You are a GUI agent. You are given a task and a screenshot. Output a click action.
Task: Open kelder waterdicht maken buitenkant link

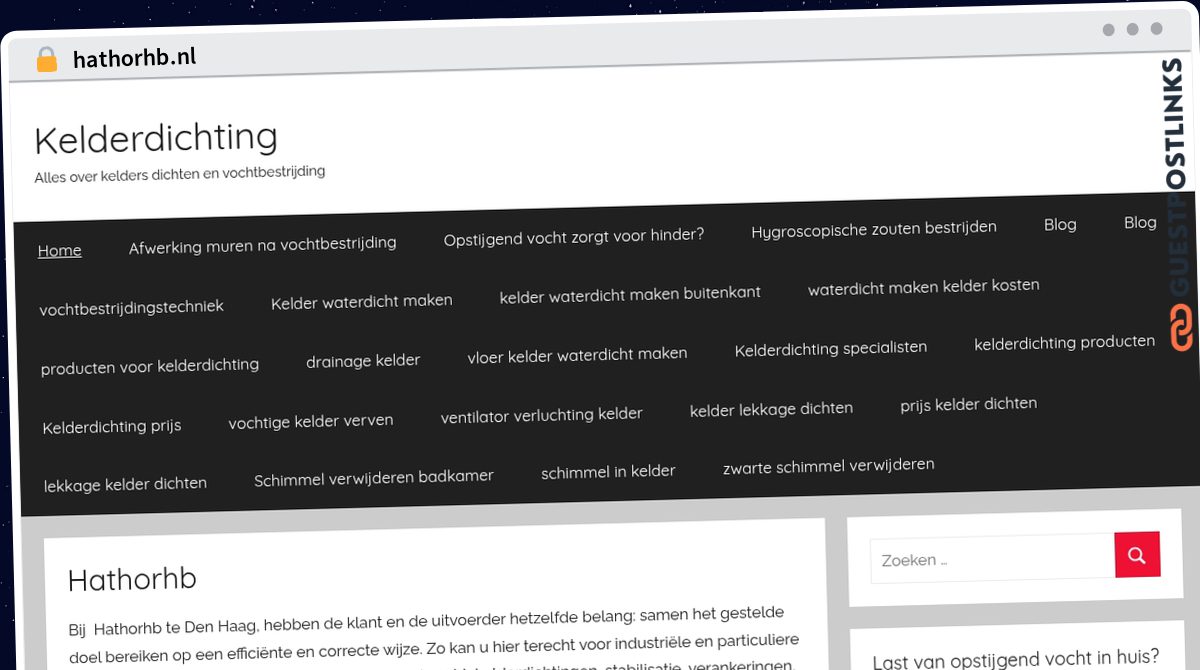coord(630,294)
